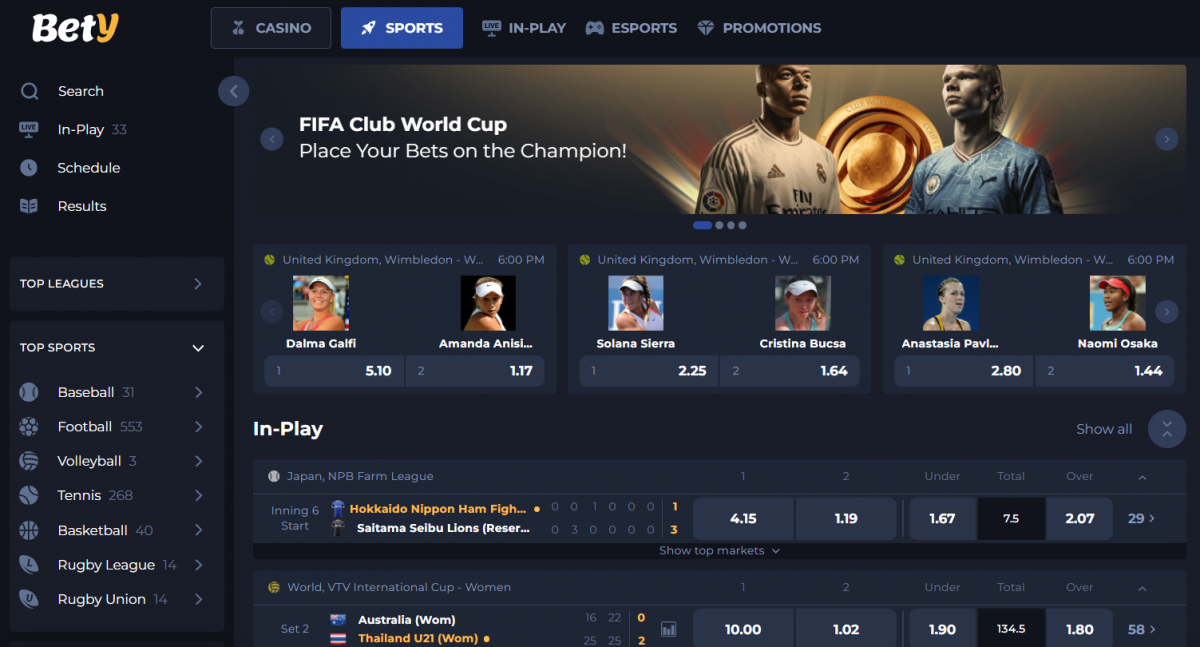Bet on Amanda Anisimova at 1.17
This screenshot has height=647, width=1200.
476,371
